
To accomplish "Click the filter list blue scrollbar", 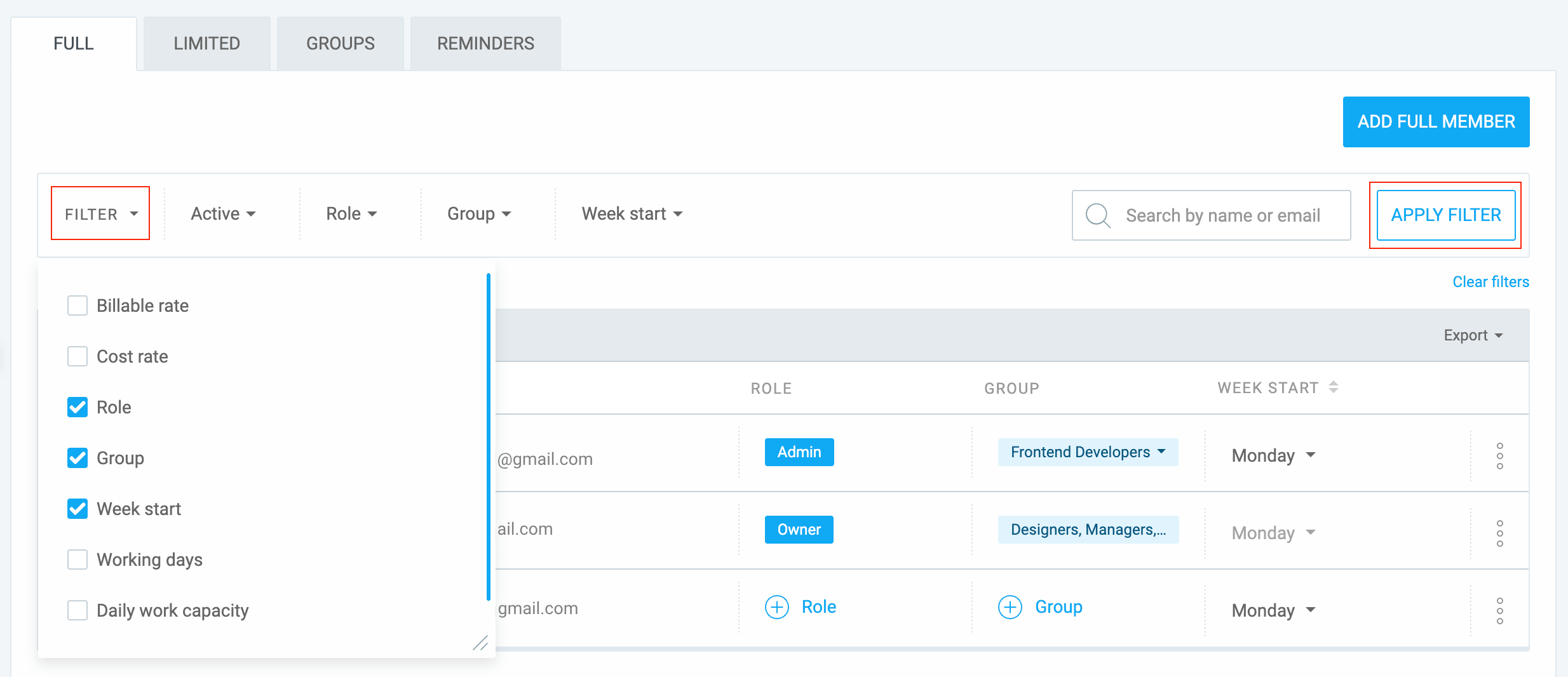I will tap(489, 437).
